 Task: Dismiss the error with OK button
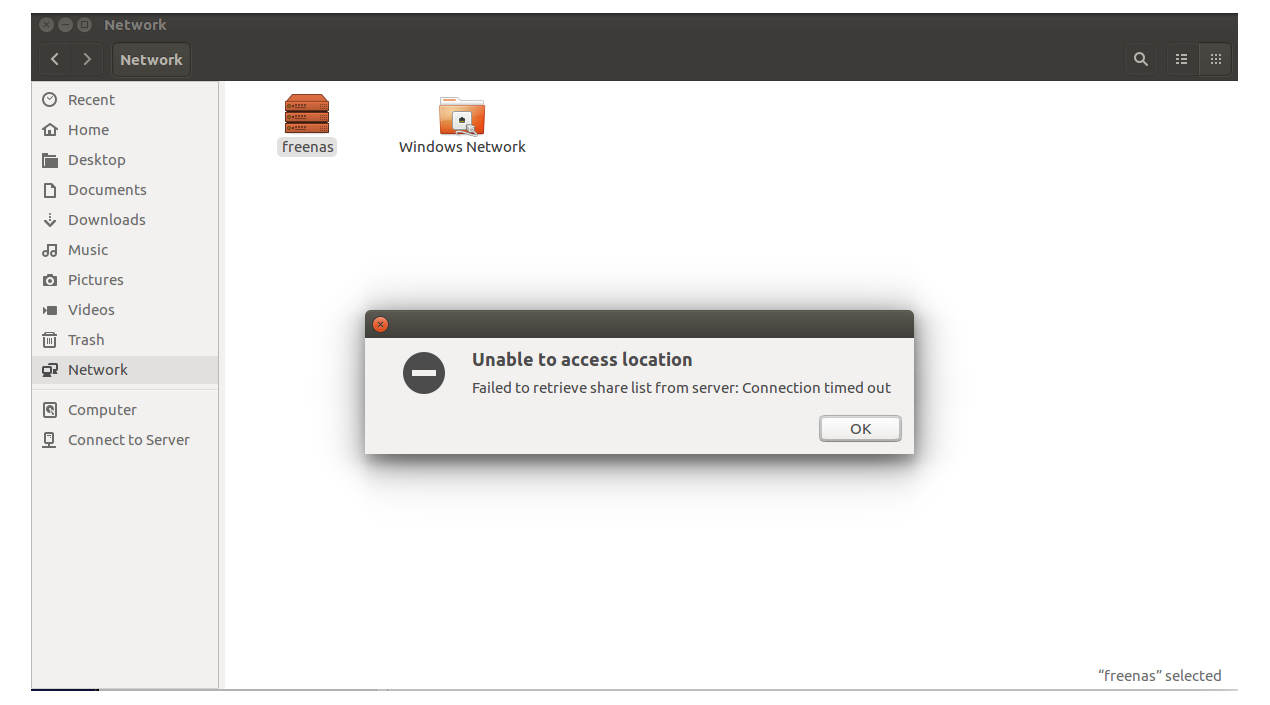860,428
